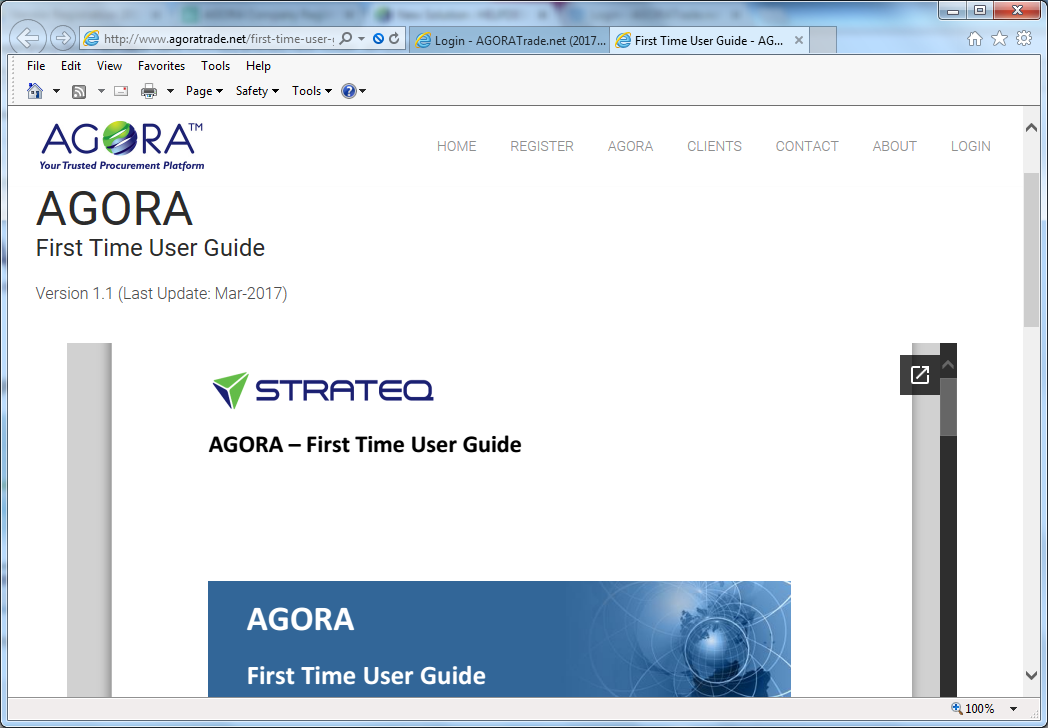
Task: Open the View menu
Action: click(109, 66)
